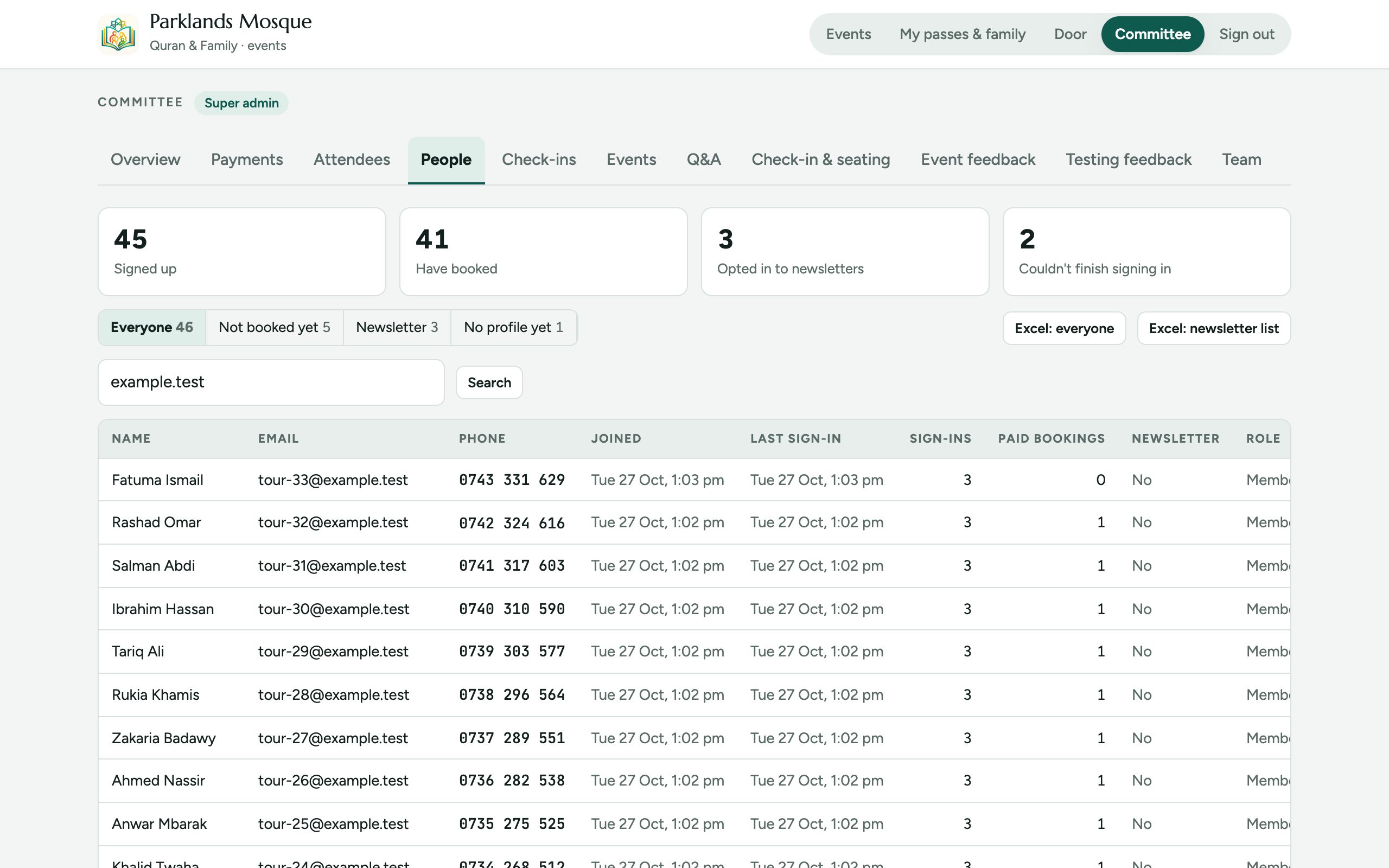Image resolution: width=1389 pixels, height=868 pixels.
Task: Click the Name column header
Action: (131, 438)
